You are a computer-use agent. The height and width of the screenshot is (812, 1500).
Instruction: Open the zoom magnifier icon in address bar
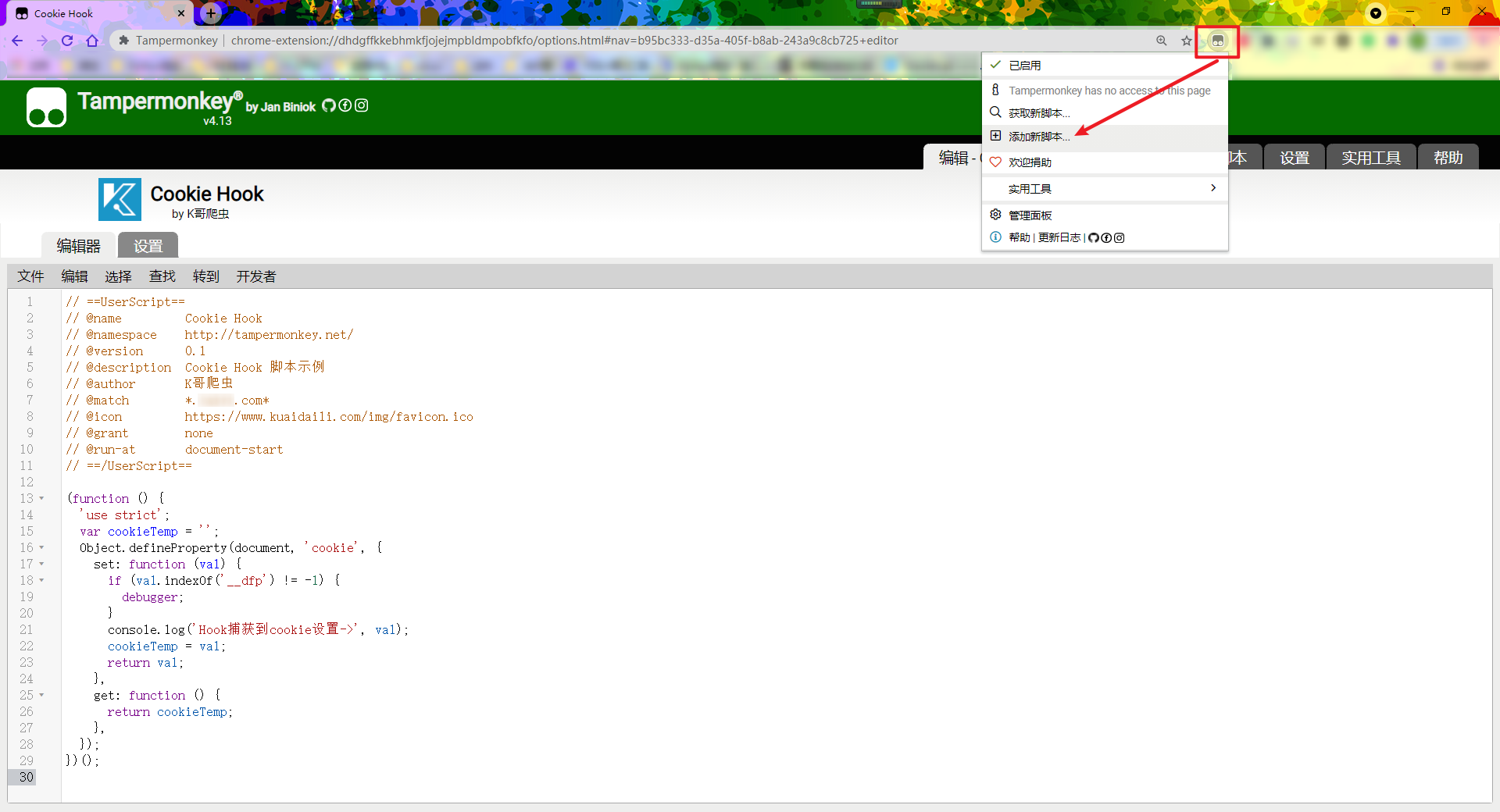(1162, 41)
